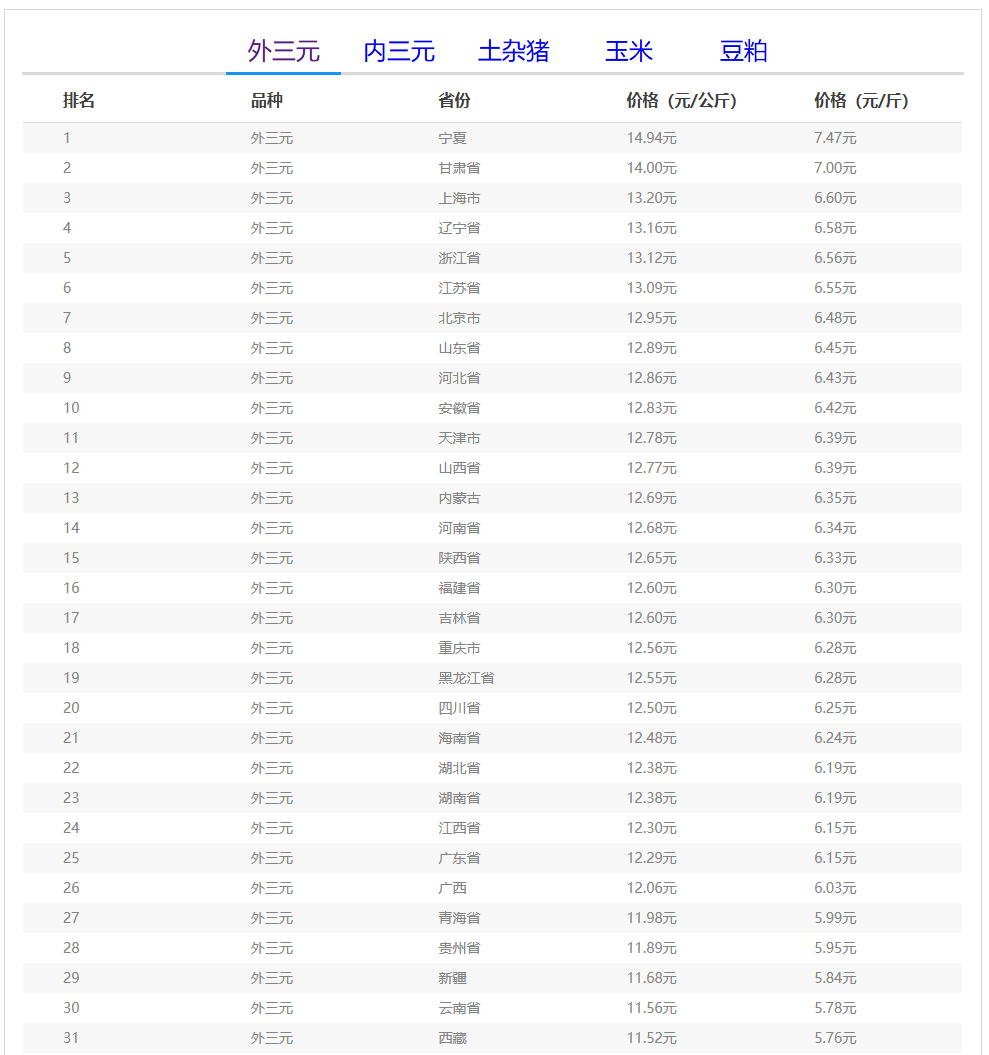Select the 黑龙江省 province cell
The width and height of the screenshot is (989, 1055).
[466, 678]
